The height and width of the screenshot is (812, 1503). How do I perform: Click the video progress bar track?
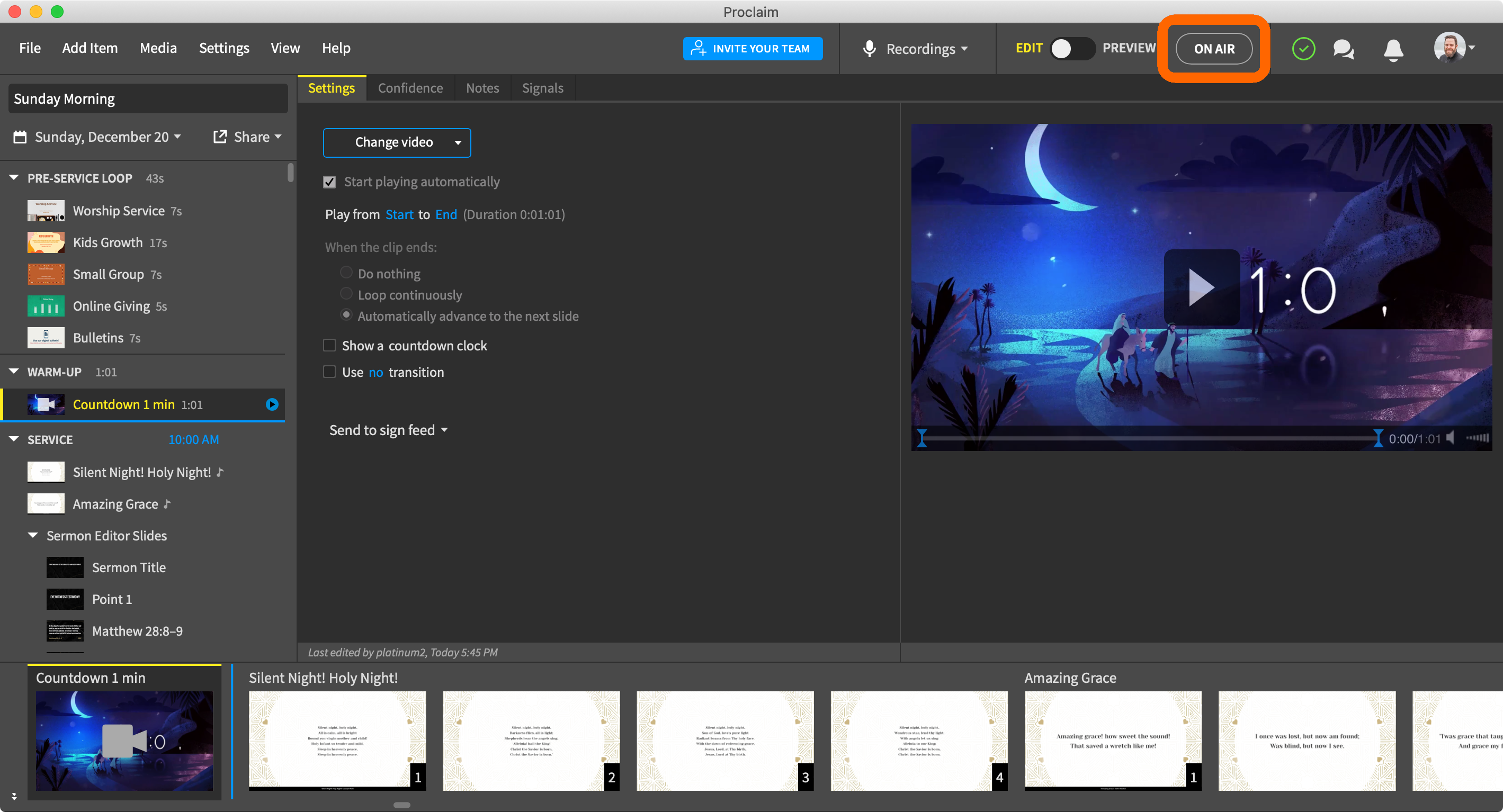click(1149, 438)
